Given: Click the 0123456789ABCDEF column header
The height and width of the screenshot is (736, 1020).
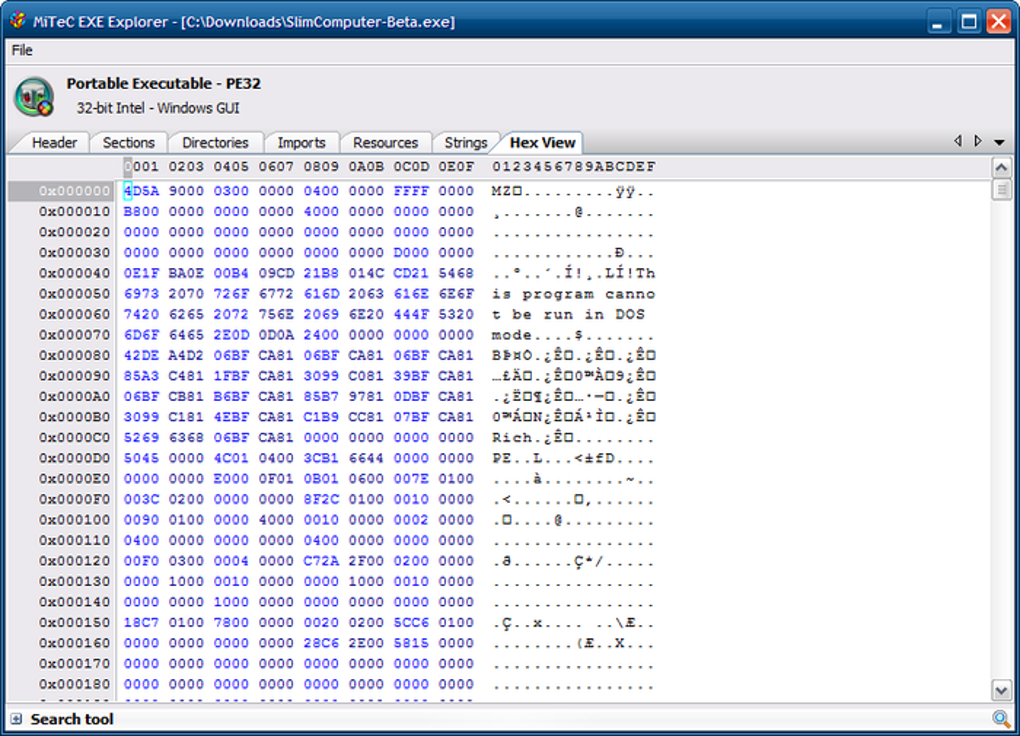Looking at the screenshot, I should coord(573,167).
